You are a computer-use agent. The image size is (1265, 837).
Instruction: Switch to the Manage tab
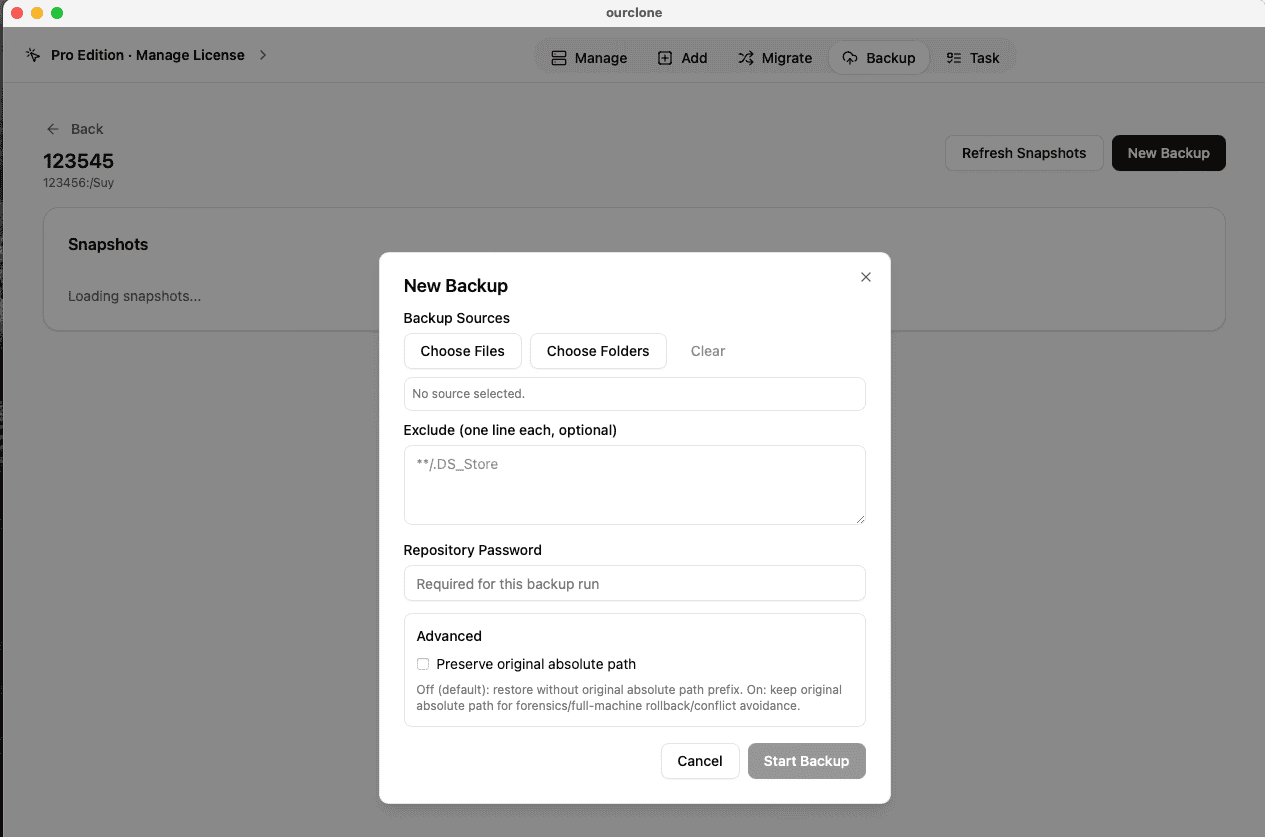[x=588, y=57]
